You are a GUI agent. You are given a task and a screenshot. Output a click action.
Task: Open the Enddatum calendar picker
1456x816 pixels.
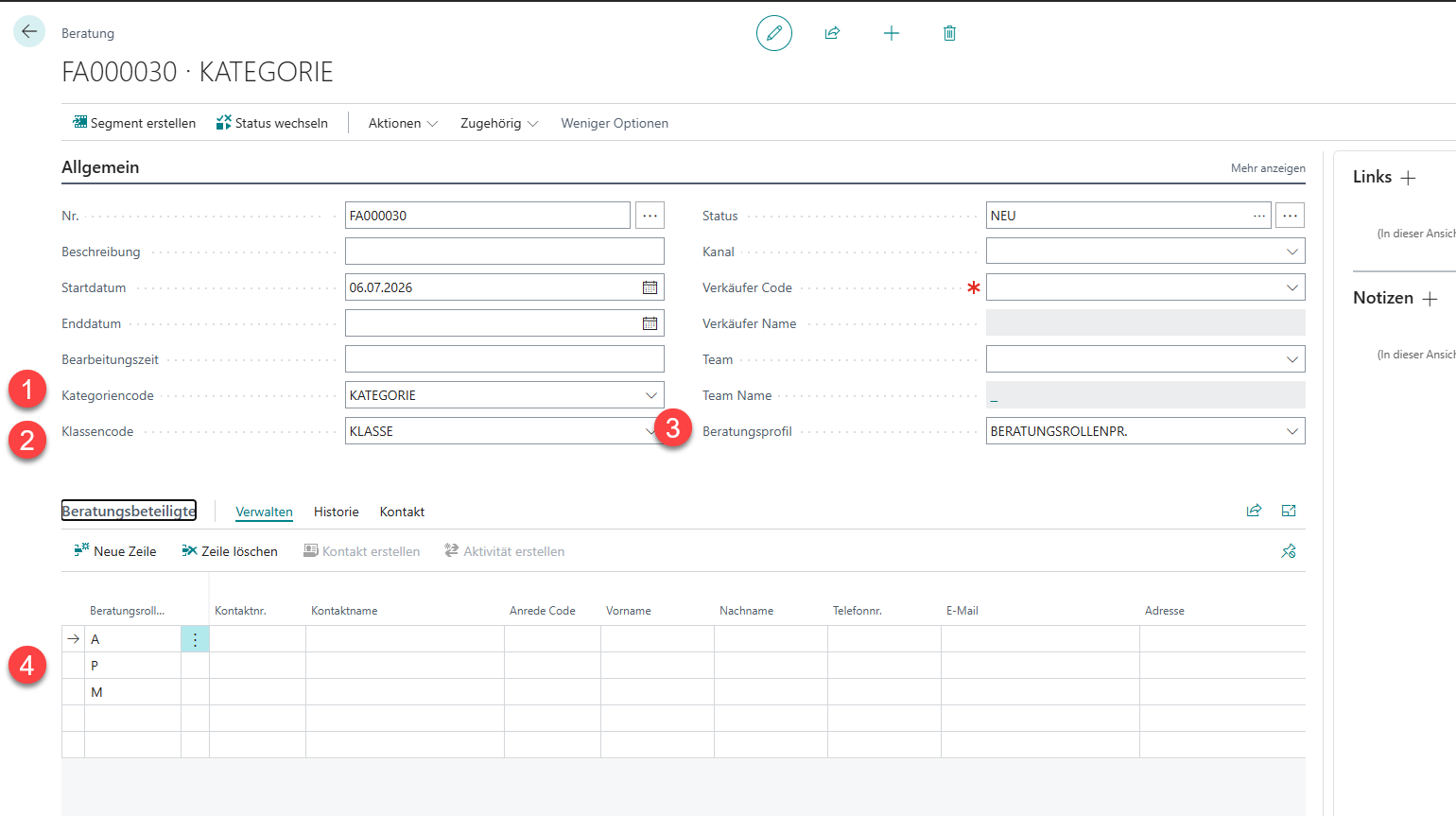pos(650,323)
